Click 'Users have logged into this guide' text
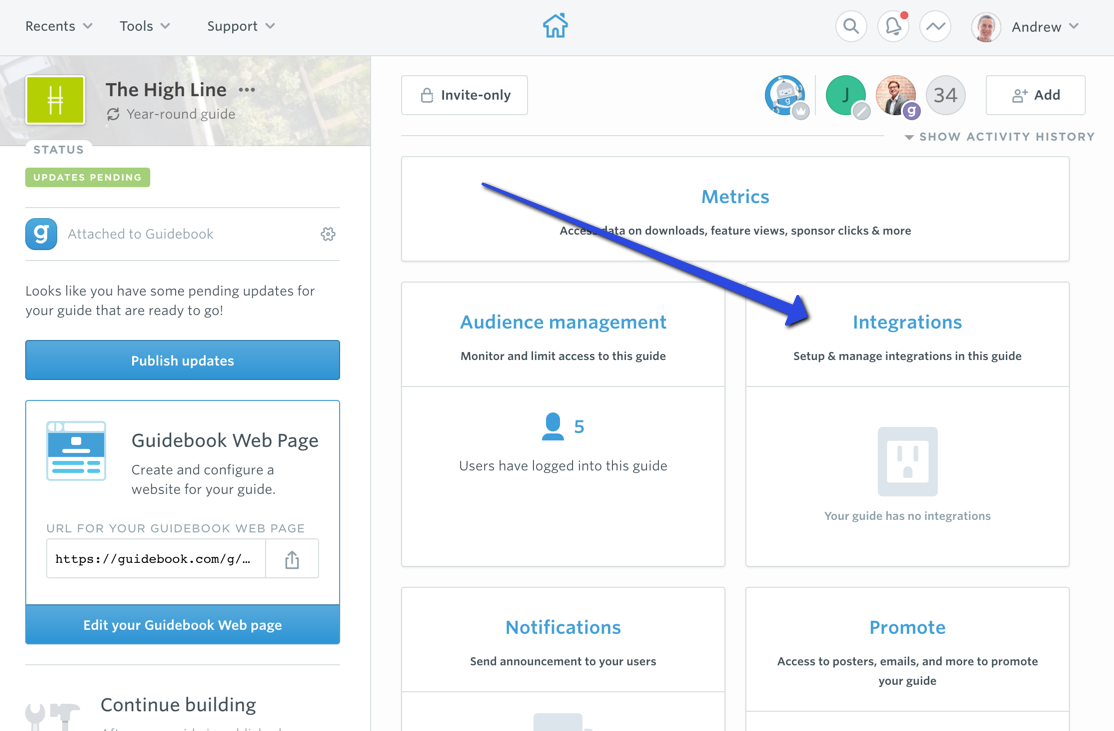Image resolution: width=1114 pixels, height=731 pixels. click(563, 466)
